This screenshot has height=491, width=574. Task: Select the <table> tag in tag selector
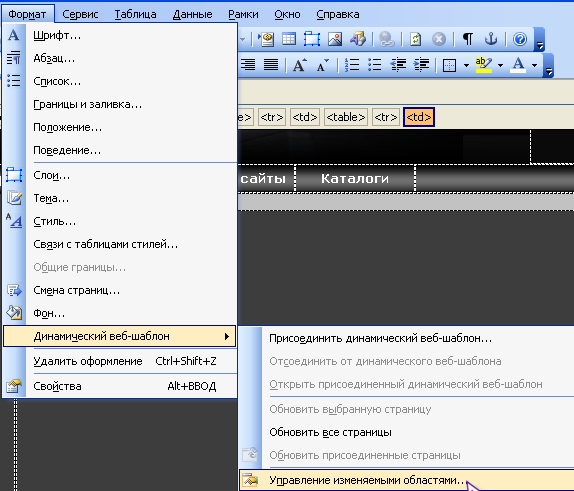346,117
